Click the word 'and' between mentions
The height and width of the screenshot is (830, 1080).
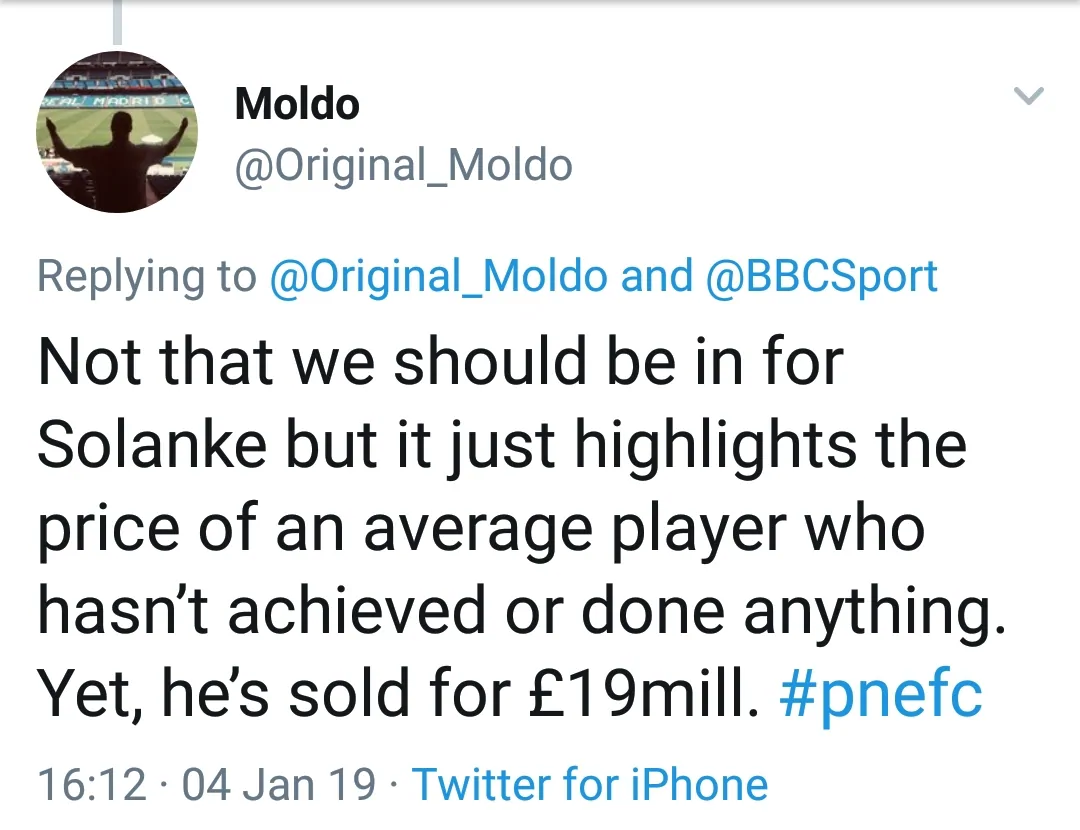(656, 277)
